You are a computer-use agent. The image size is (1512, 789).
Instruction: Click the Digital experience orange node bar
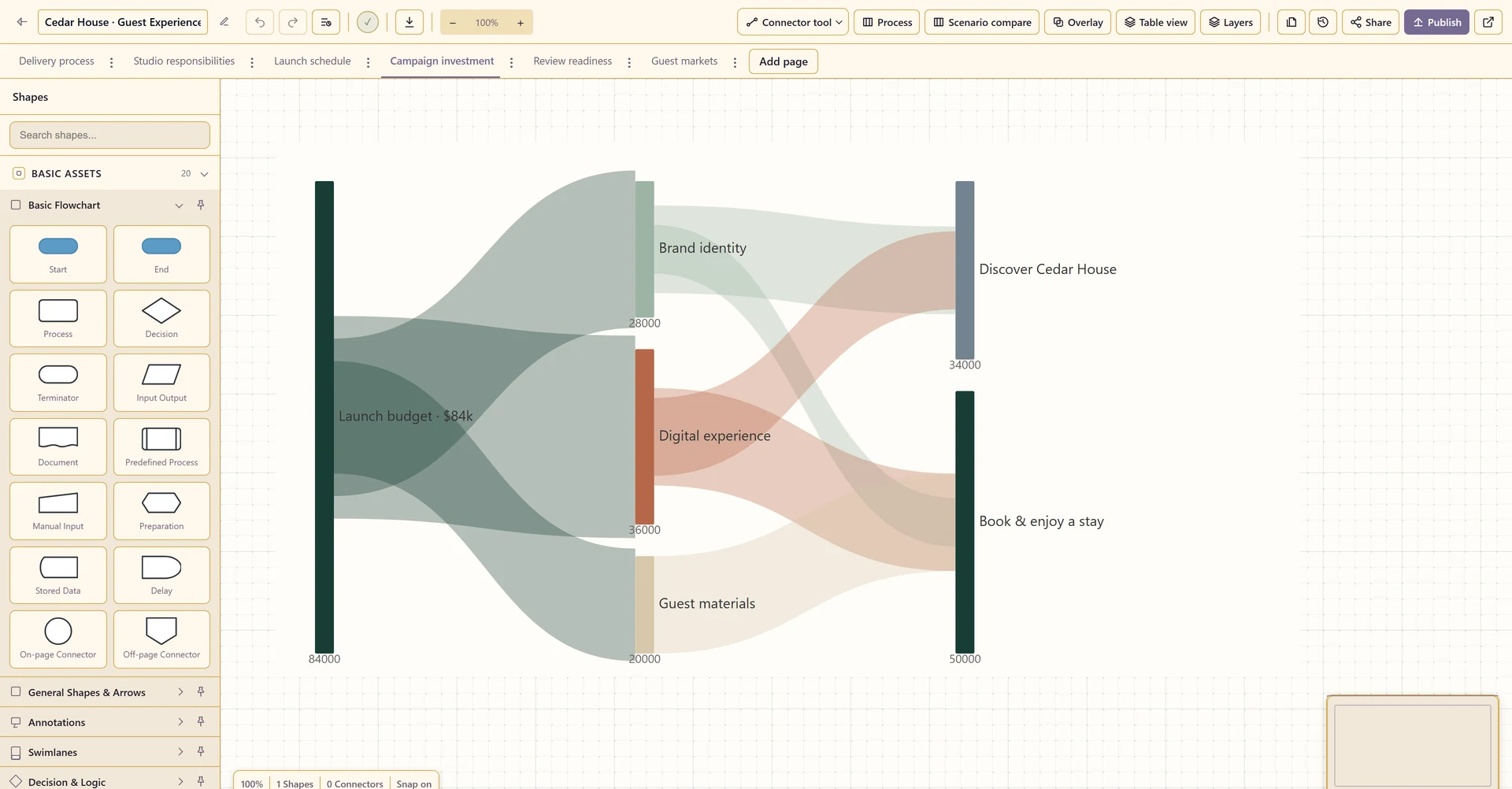(644, 437)
